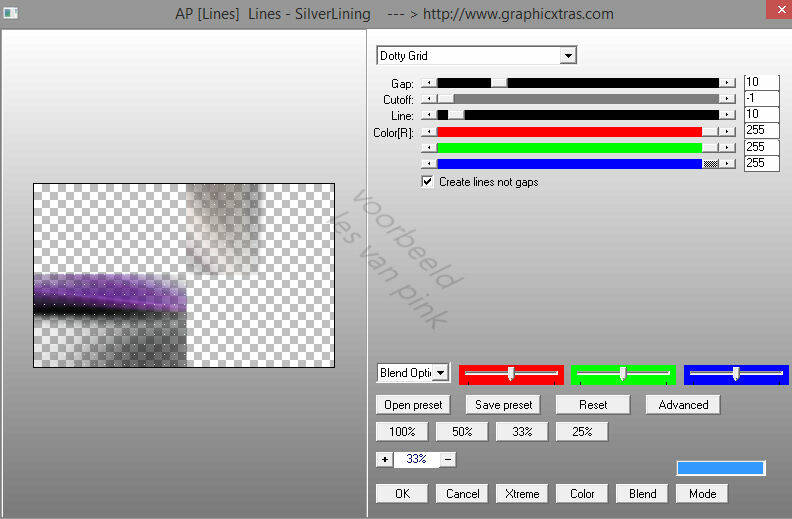Click the red Color[R] slider right arrow
Viewport: 792px width, 519px height.
coord(727,132)
